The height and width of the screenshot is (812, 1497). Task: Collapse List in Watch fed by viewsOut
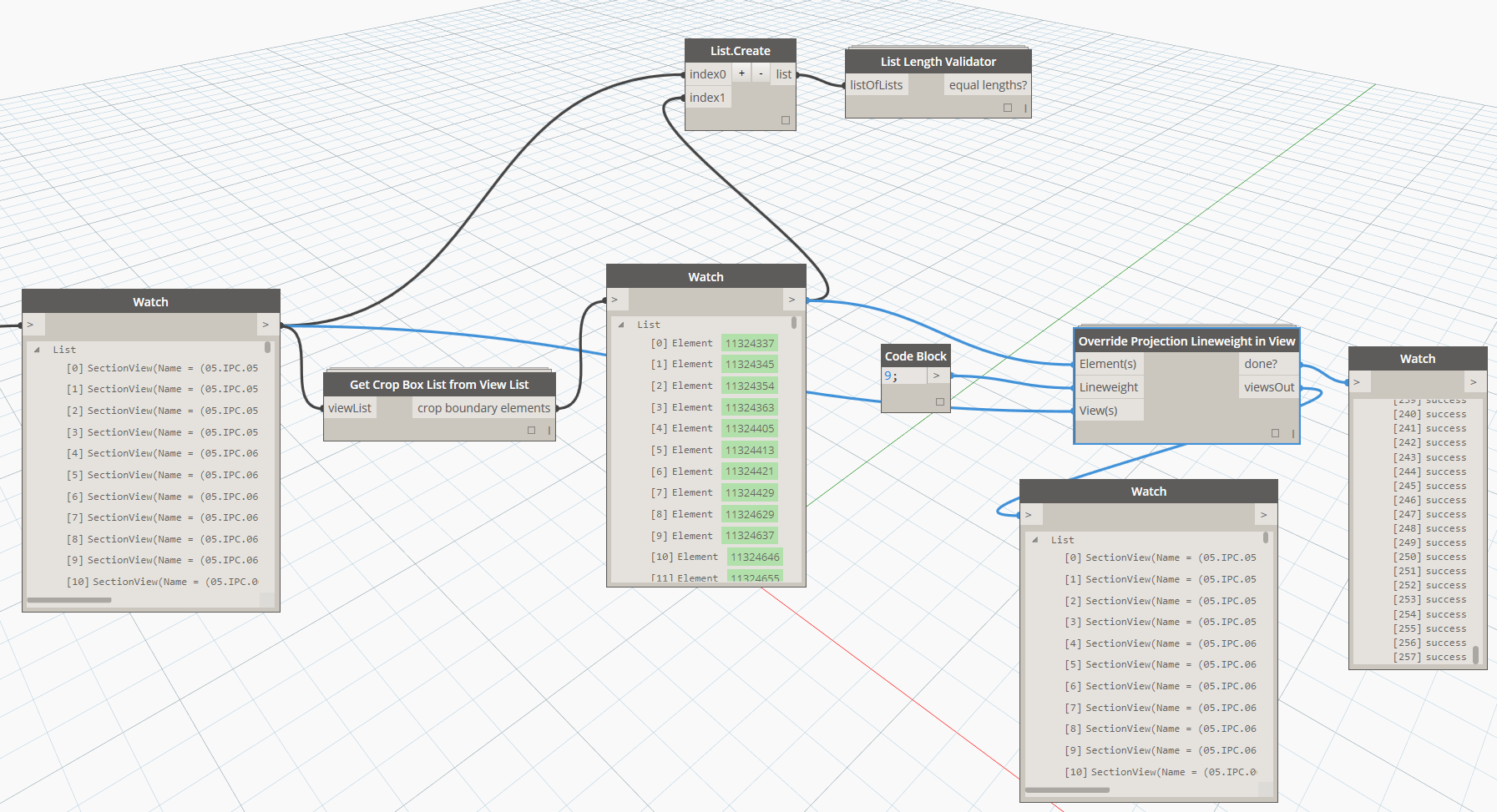click(x=1035, y=540)
